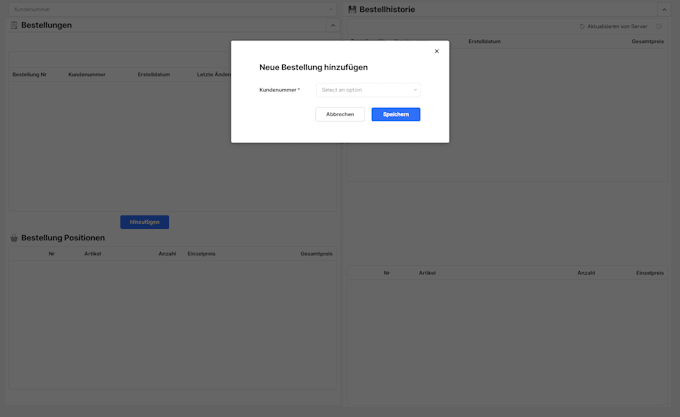680x417 pixels.
Task: Click the Artikel header in the Bestellhistorie positions table
Action: click(427, 273)
